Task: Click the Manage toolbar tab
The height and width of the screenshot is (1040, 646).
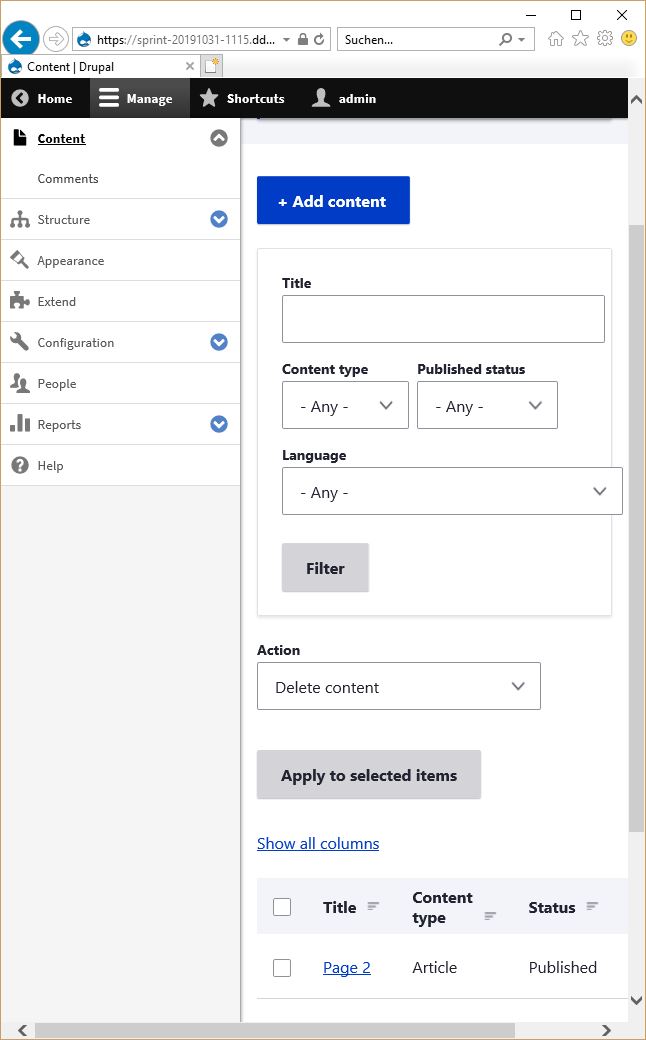Action: click(140, 99)
